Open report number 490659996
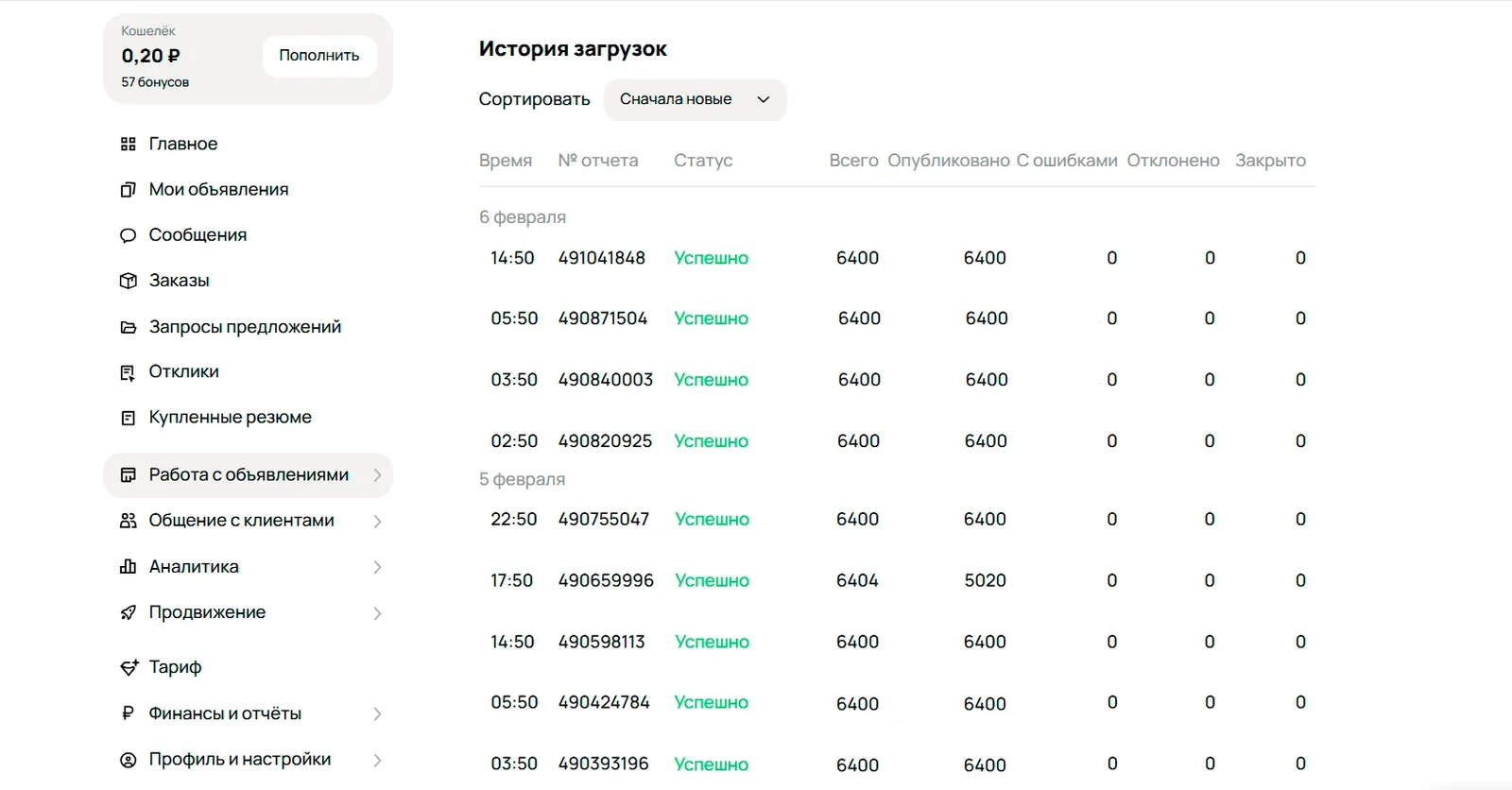Image resolution: width=1512 pixels, height=790 pixels. [606, 580]
